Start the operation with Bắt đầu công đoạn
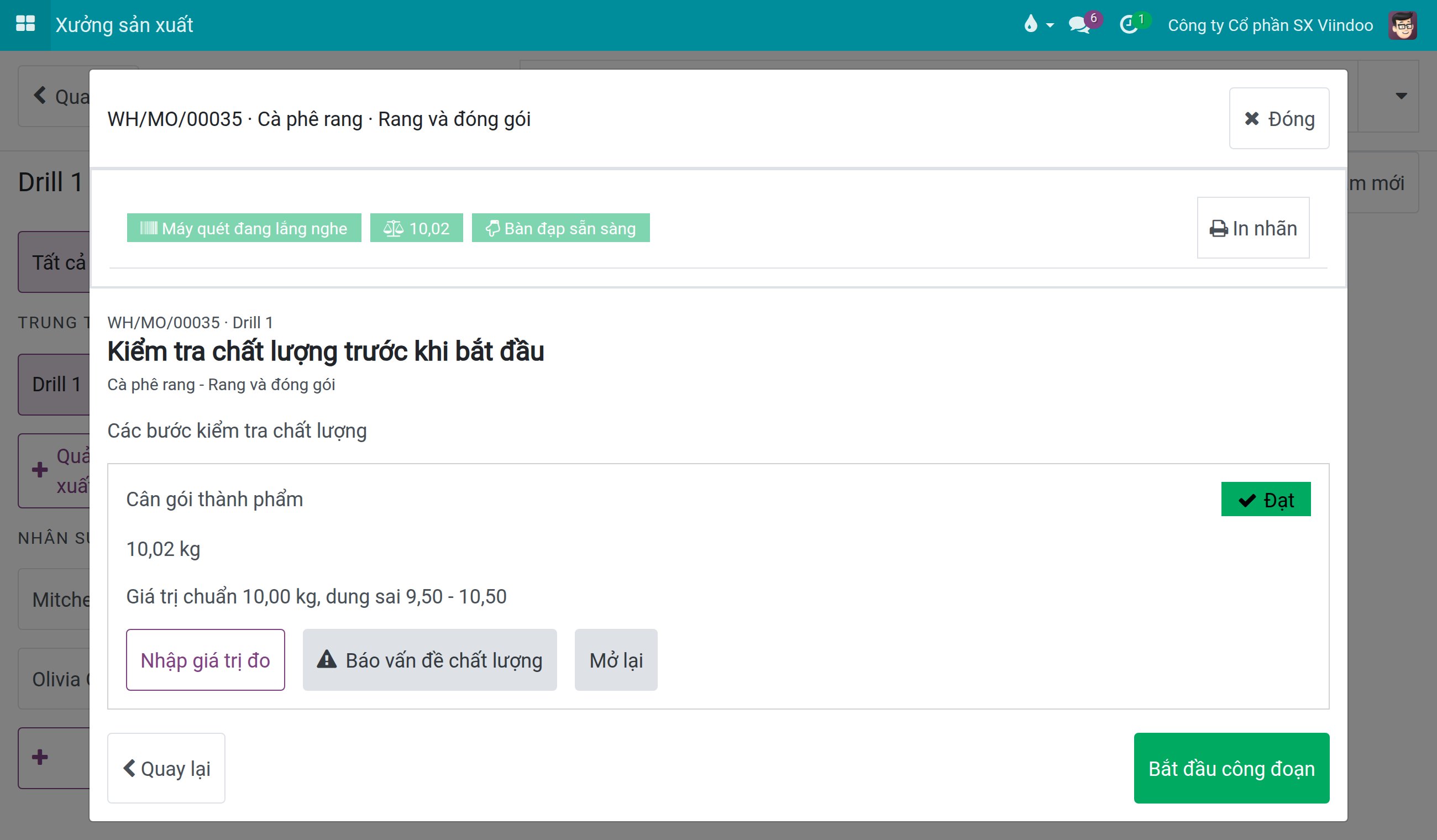The width and height of the screenshot is (1437, 840). [1231, 768]
